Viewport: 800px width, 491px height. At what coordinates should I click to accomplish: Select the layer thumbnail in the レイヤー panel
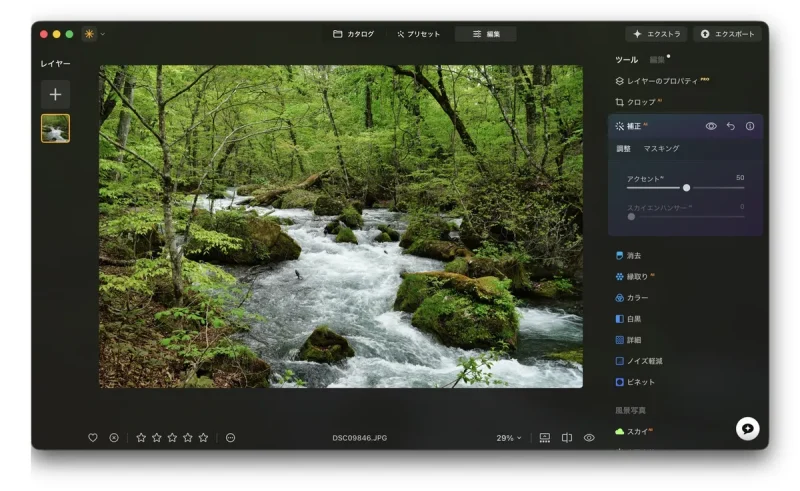point(55,128)
